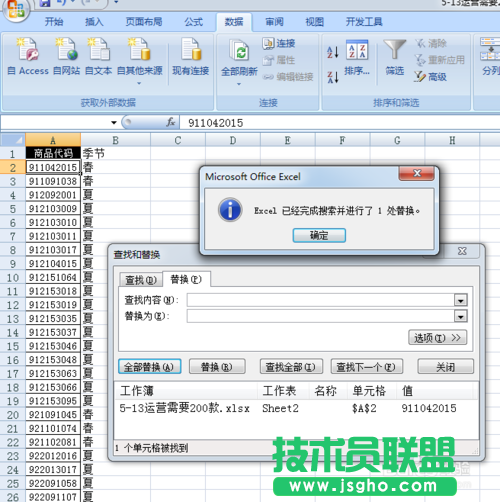Viewport: 500px width, 502px height.
Task: Switch to 查找 tab in dialog
Action: pyautogui.click(x=141, y=280)
